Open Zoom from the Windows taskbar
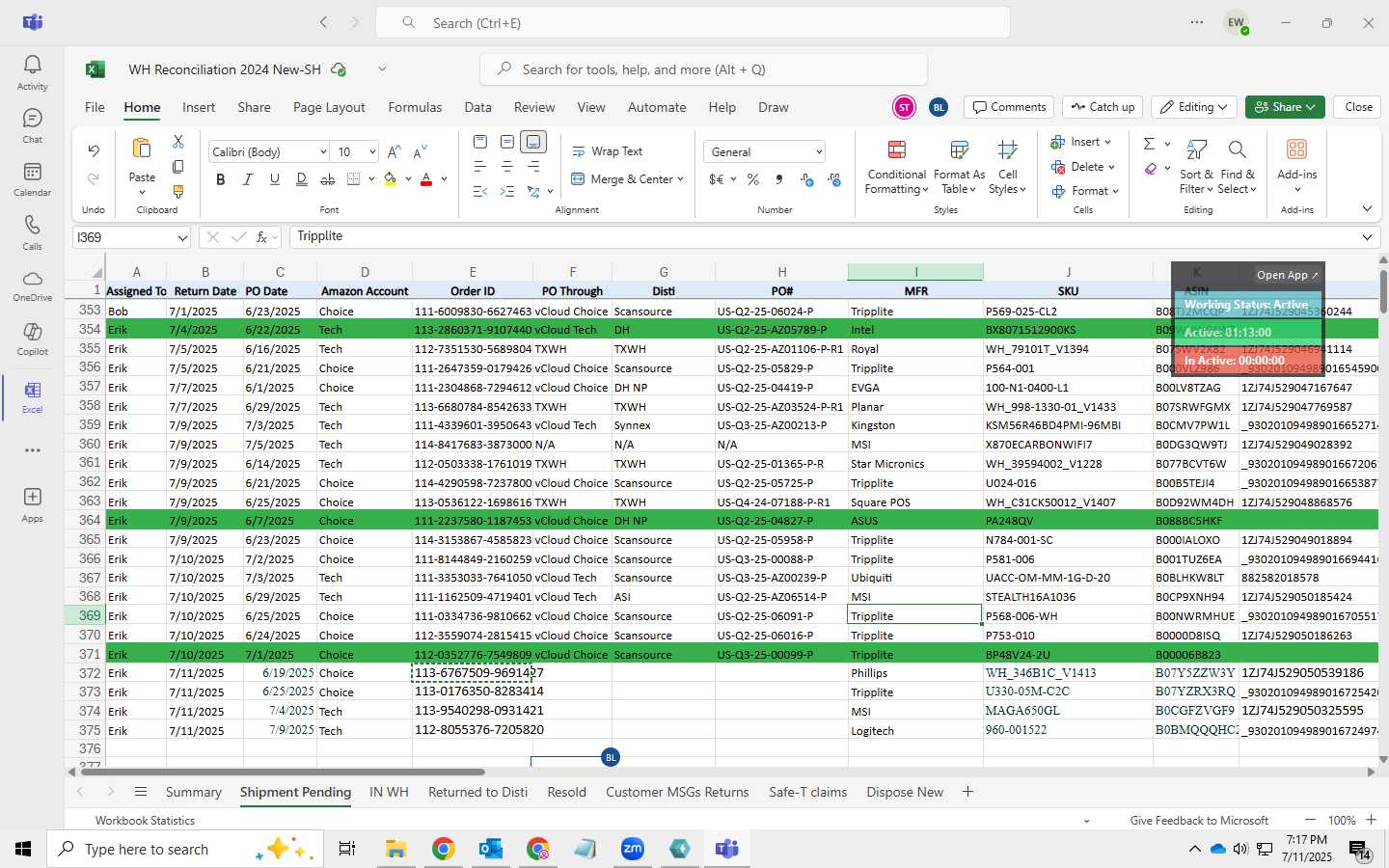 (x=633, y=849)
